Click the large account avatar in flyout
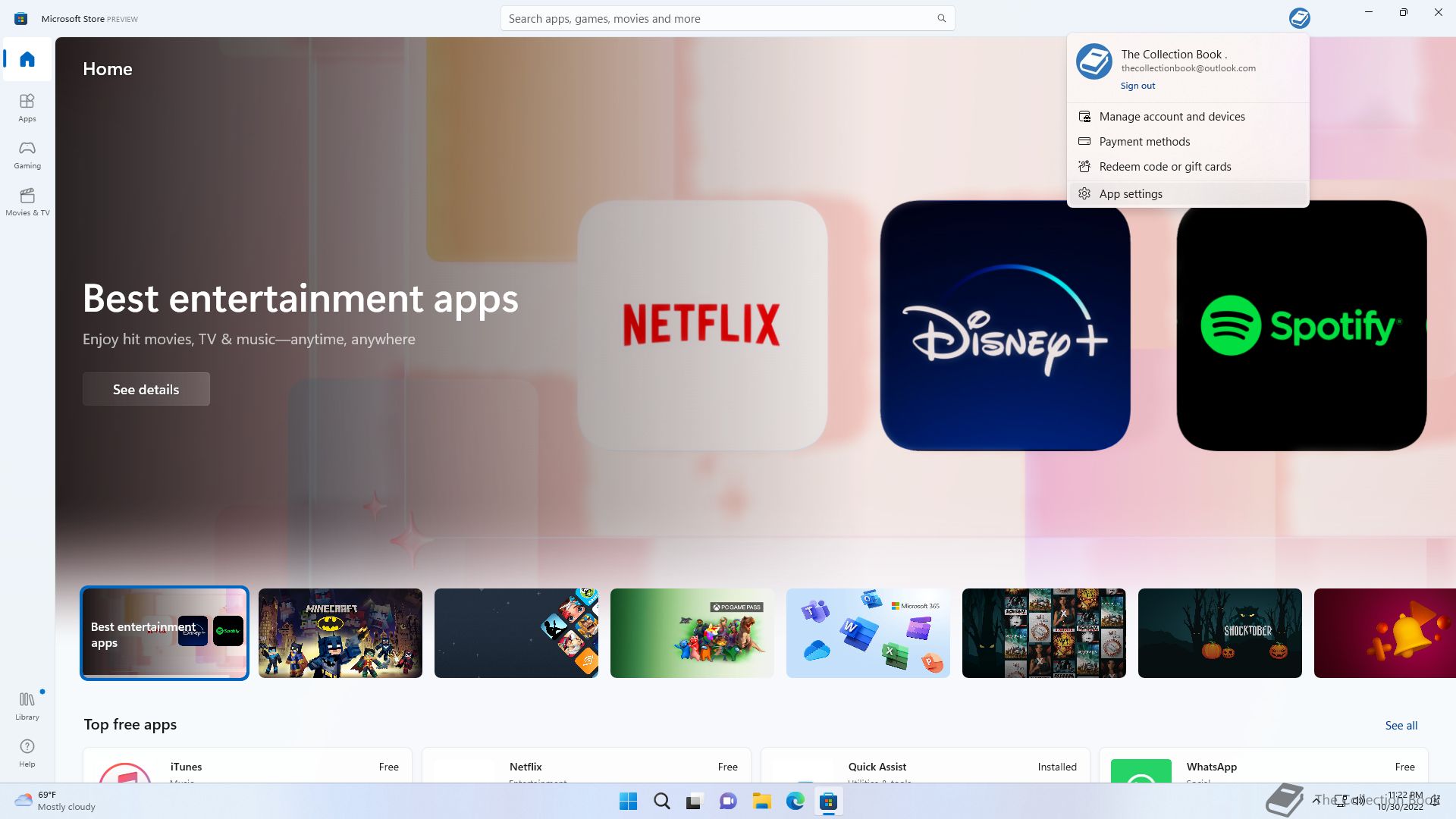This screenshot has height=819, width=1456. coord(1094,61)
